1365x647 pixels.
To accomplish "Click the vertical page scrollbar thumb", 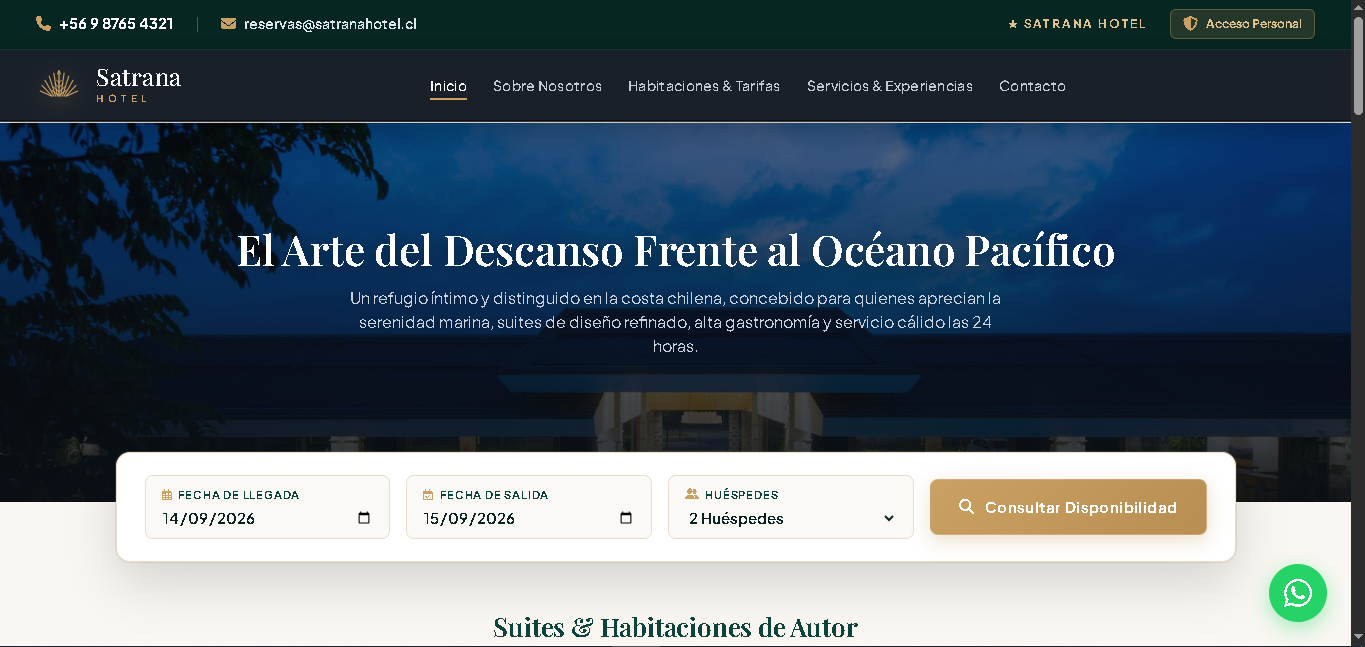I will [1358, 65].
